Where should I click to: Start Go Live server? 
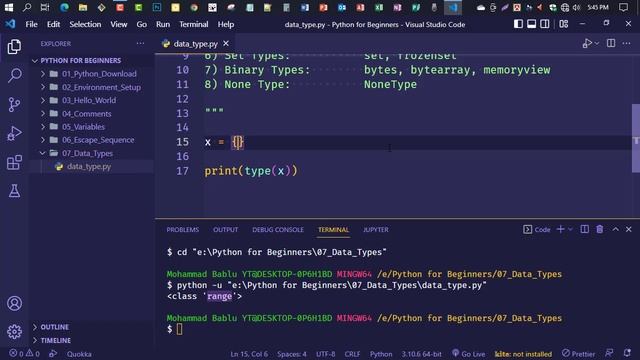coord(469,354)
